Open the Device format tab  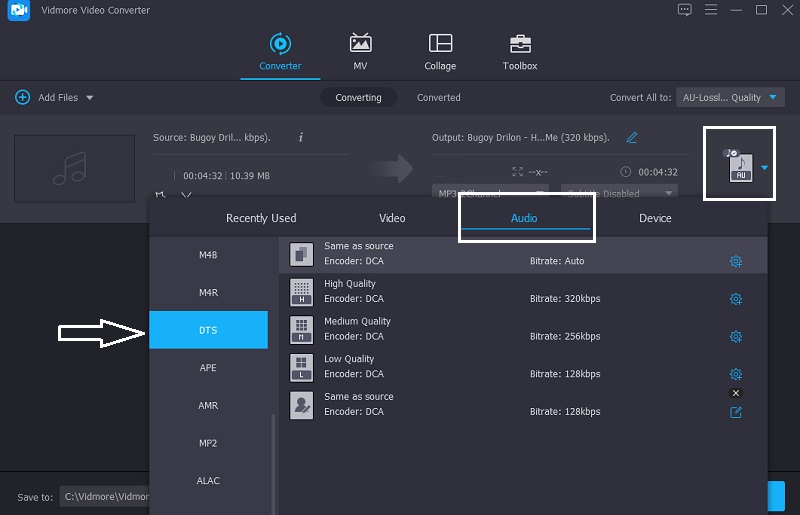click(656, 218)
